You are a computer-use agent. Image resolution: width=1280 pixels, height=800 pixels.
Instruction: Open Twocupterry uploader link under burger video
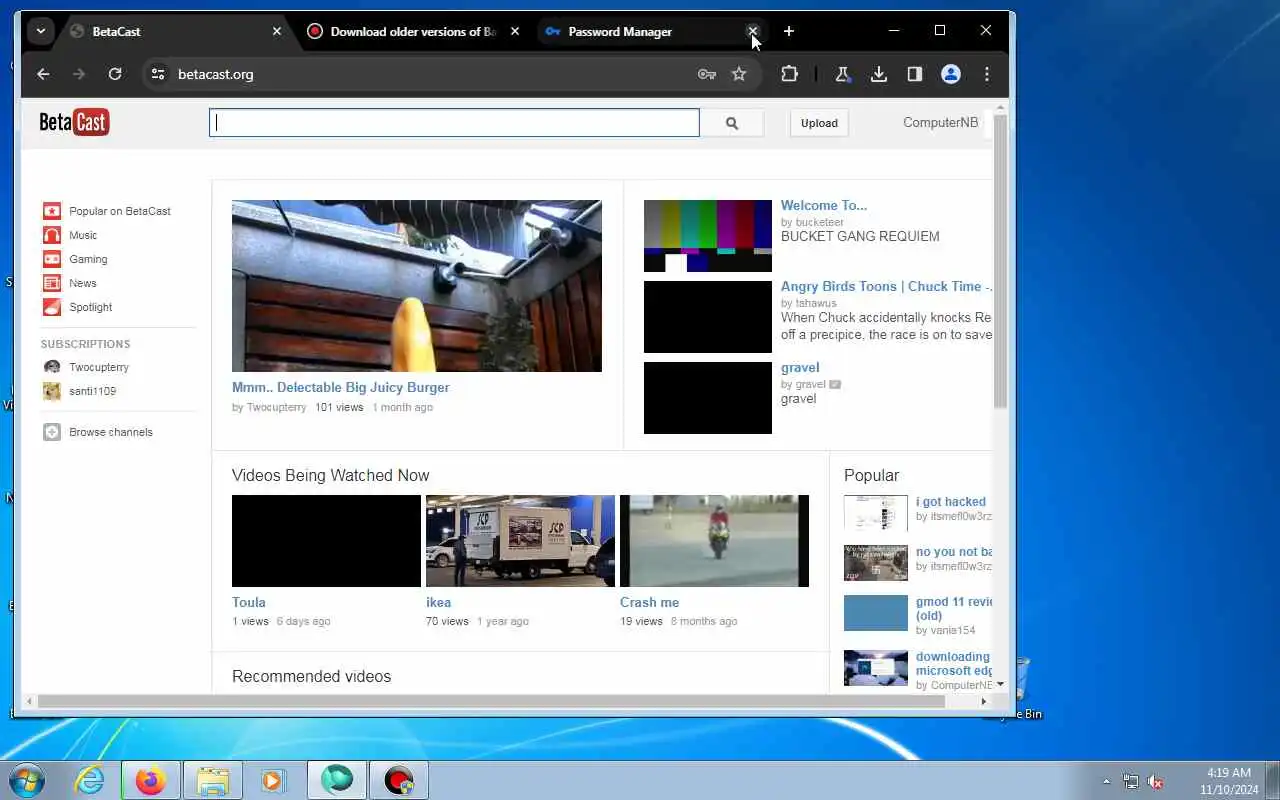[276, 407]
